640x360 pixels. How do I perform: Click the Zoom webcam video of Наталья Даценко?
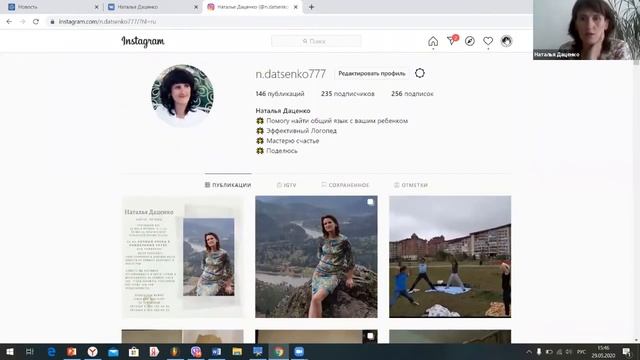click(586, 30)
